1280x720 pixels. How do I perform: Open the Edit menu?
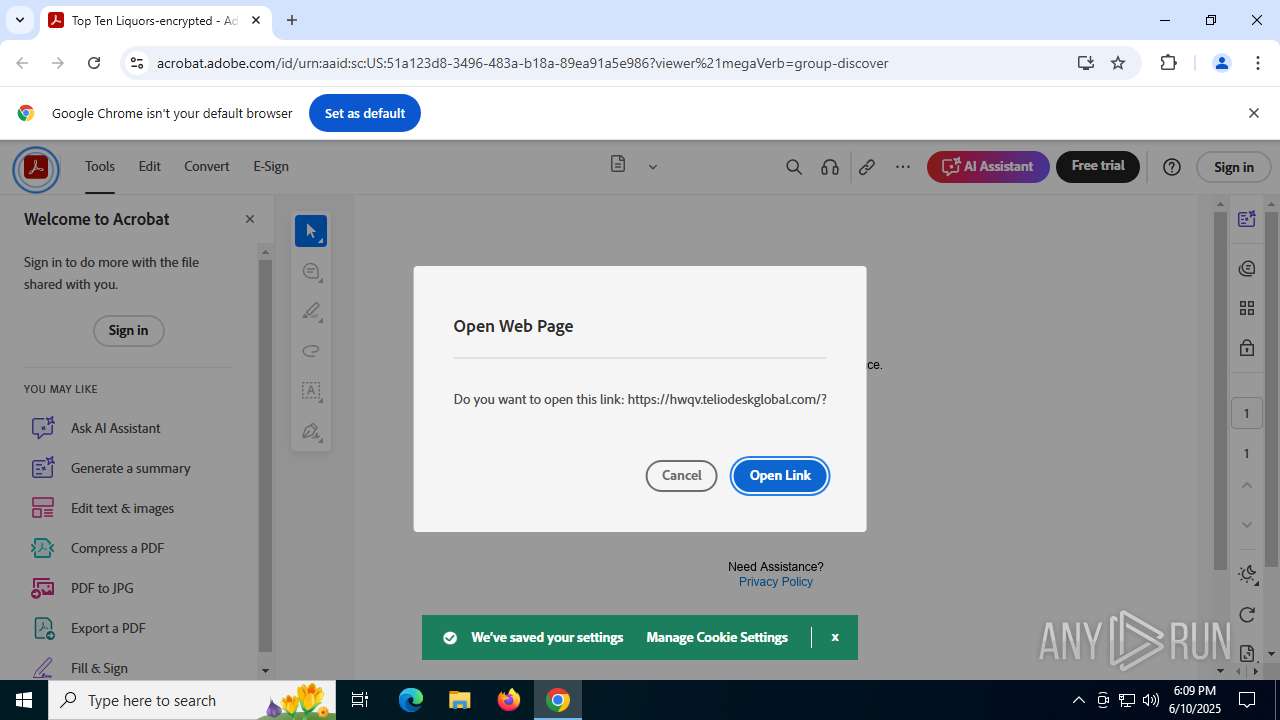149,166
